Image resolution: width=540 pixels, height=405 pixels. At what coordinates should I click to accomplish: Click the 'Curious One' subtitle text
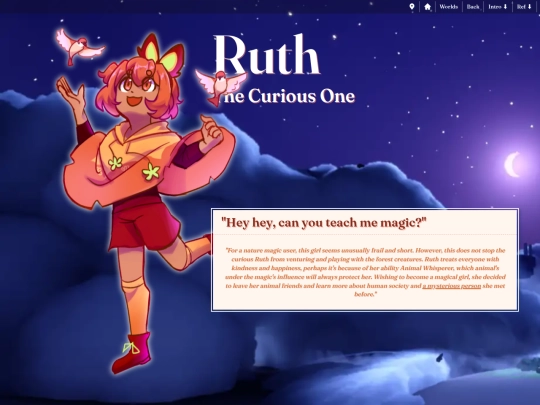[x=301, y=96]
